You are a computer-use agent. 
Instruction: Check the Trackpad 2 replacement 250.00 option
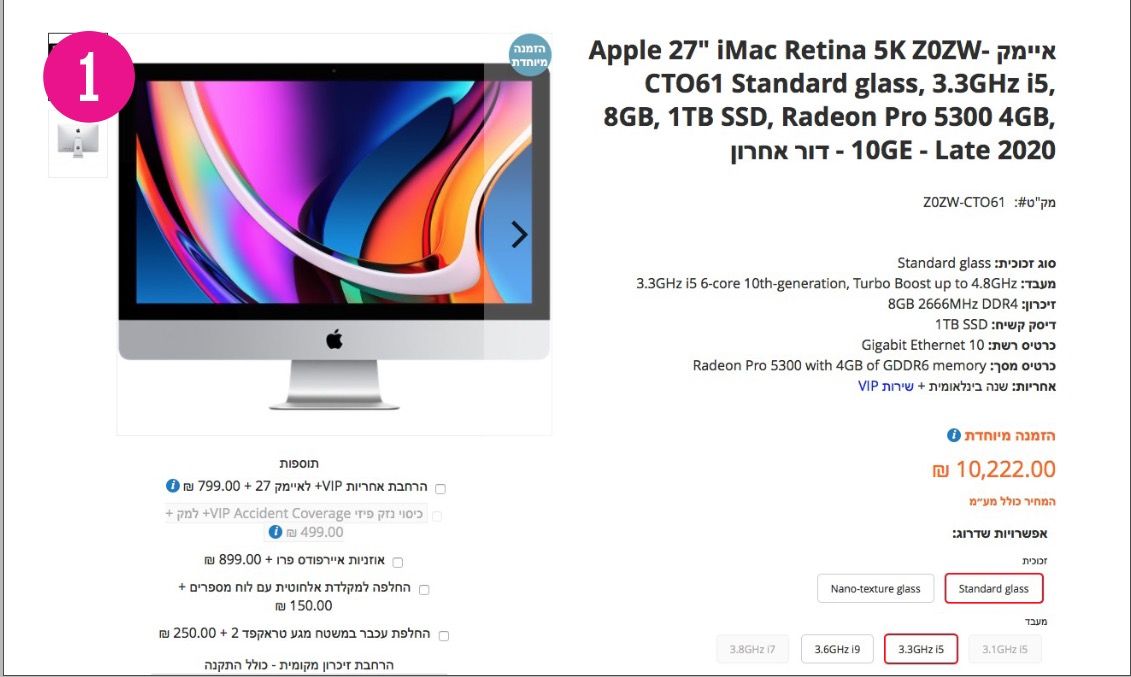444,636
